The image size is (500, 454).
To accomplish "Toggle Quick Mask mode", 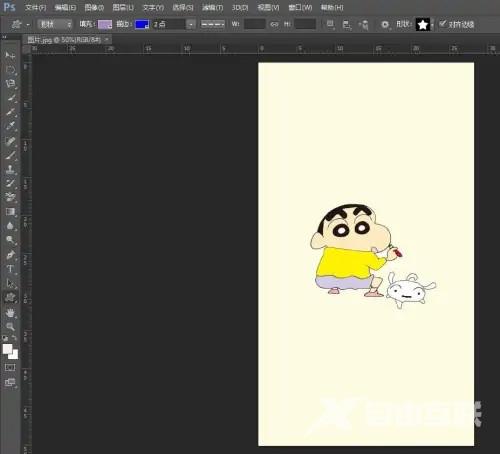I will click(x=10, y=367).
